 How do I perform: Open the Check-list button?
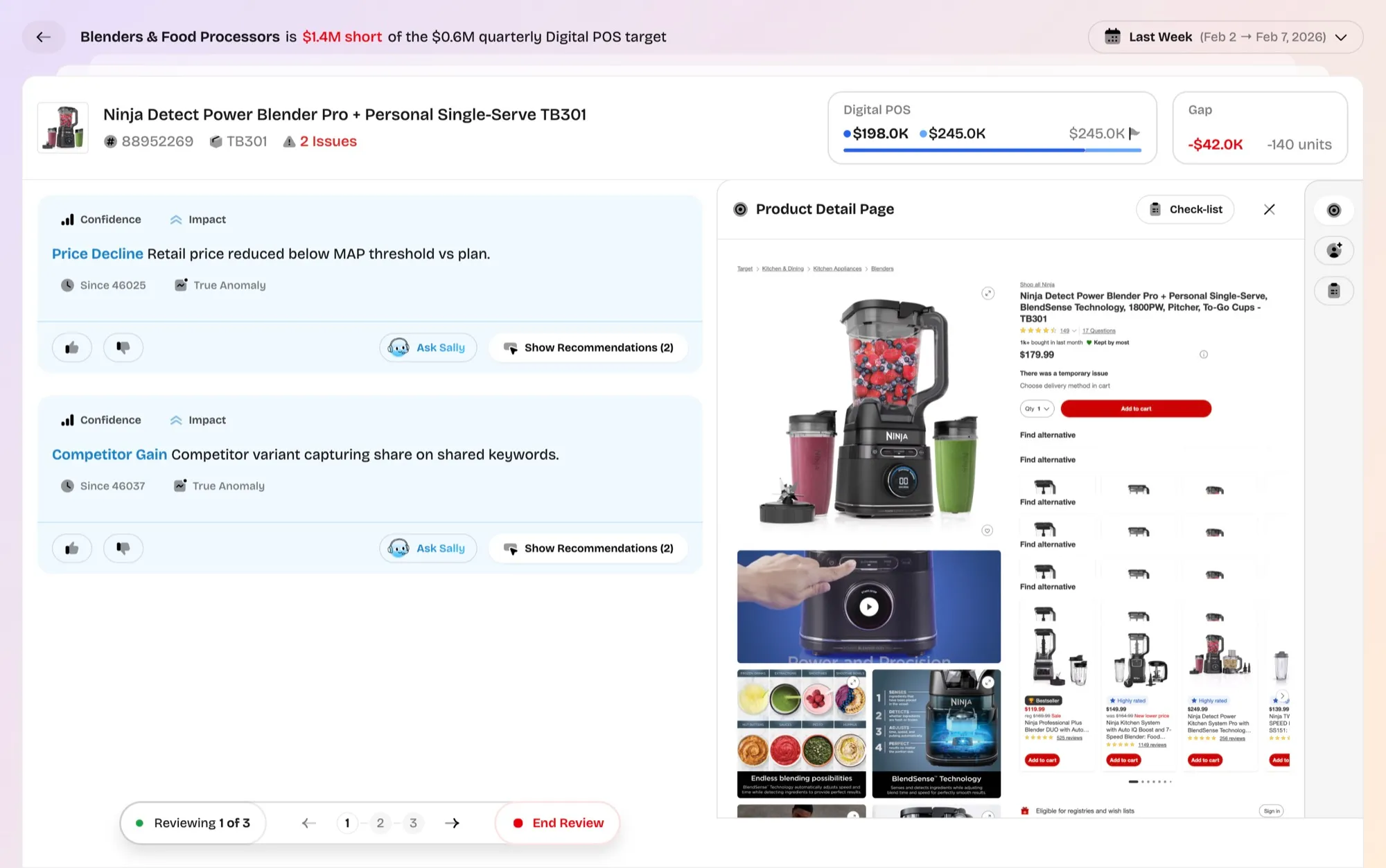coord(1185,209)
